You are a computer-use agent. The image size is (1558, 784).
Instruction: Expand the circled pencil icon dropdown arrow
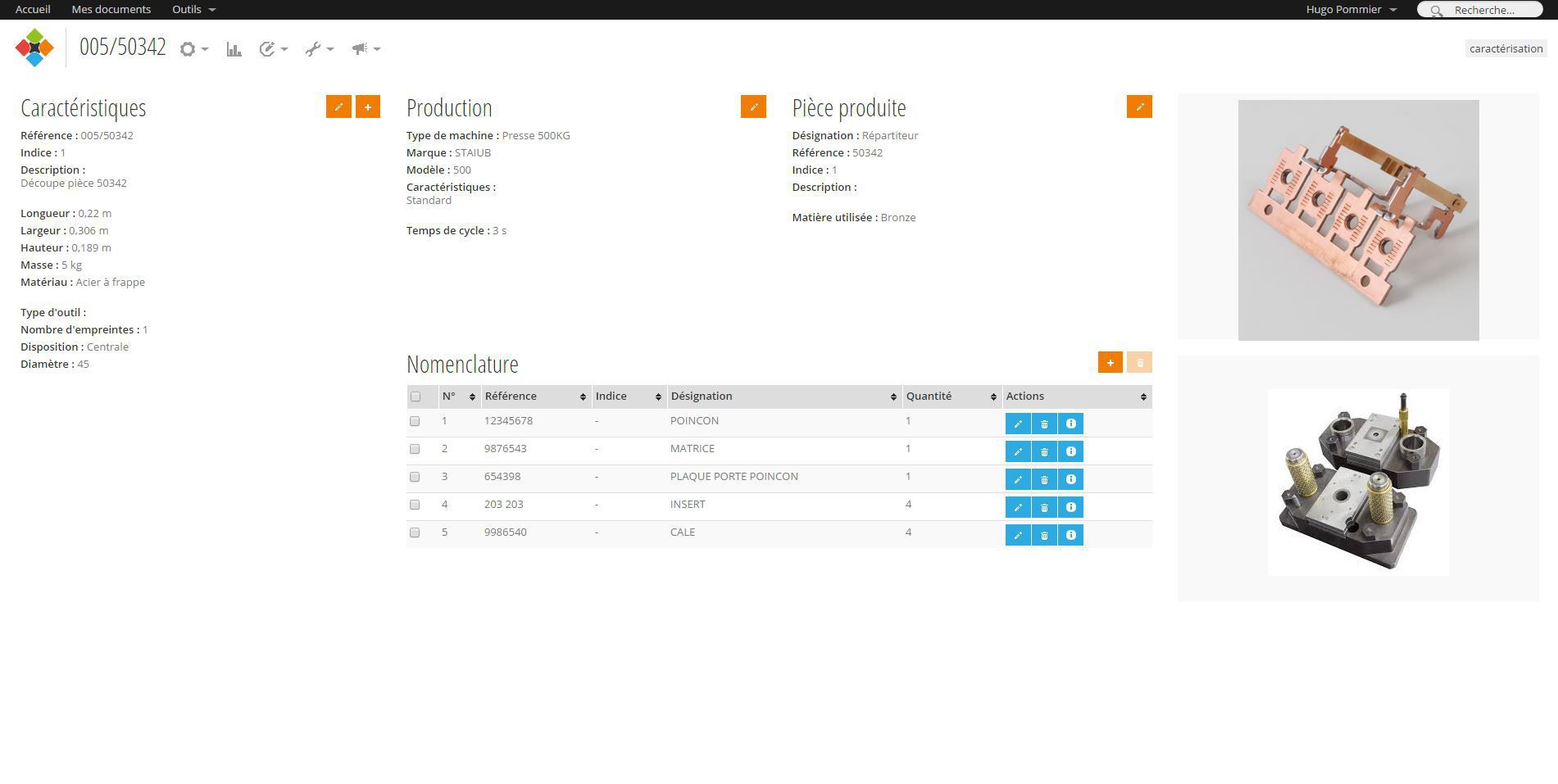[284, 49]
